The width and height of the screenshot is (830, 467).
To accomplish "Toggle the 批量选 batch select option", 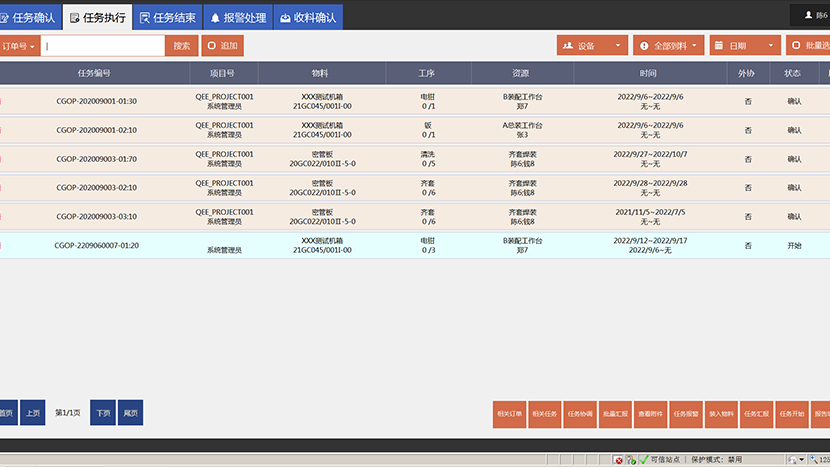I will tap(808, 46).
